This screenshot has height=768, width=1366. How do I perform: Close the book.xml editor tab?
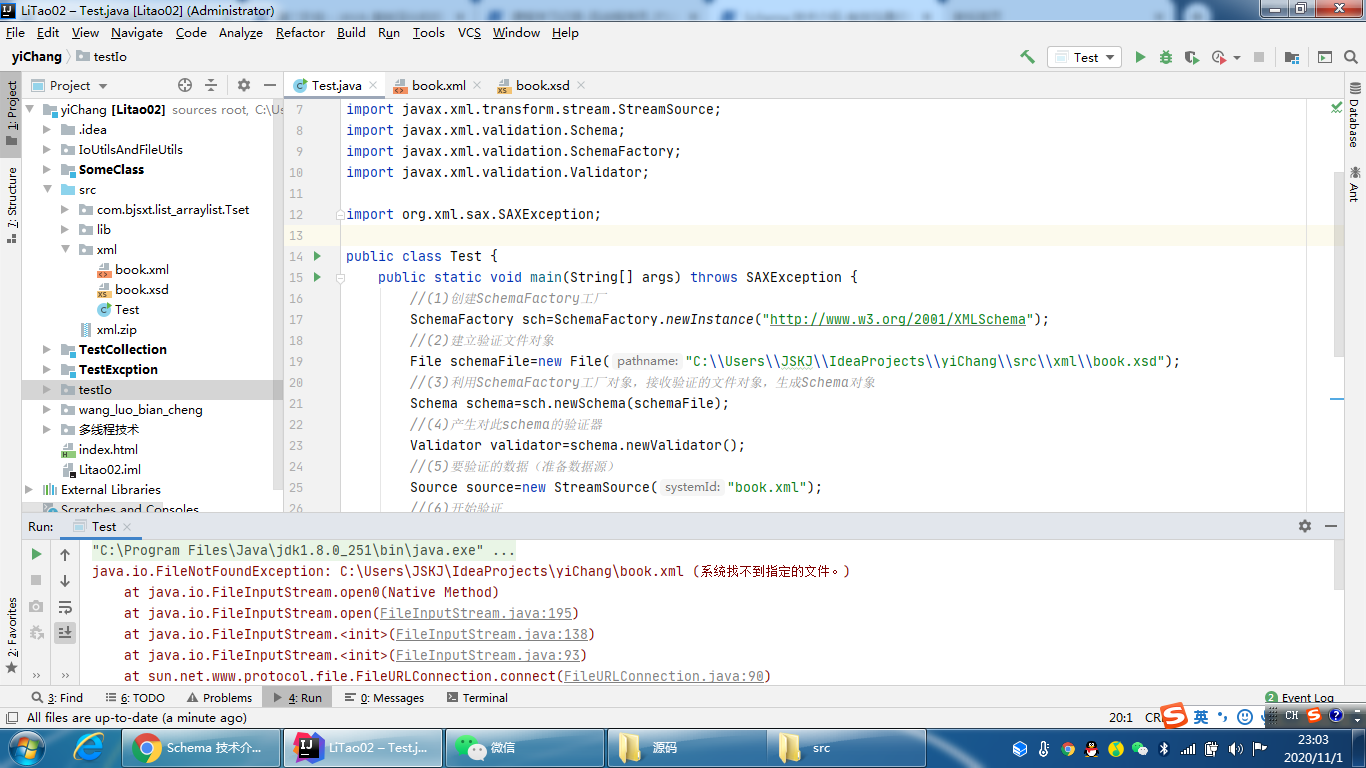coord(477,86)
